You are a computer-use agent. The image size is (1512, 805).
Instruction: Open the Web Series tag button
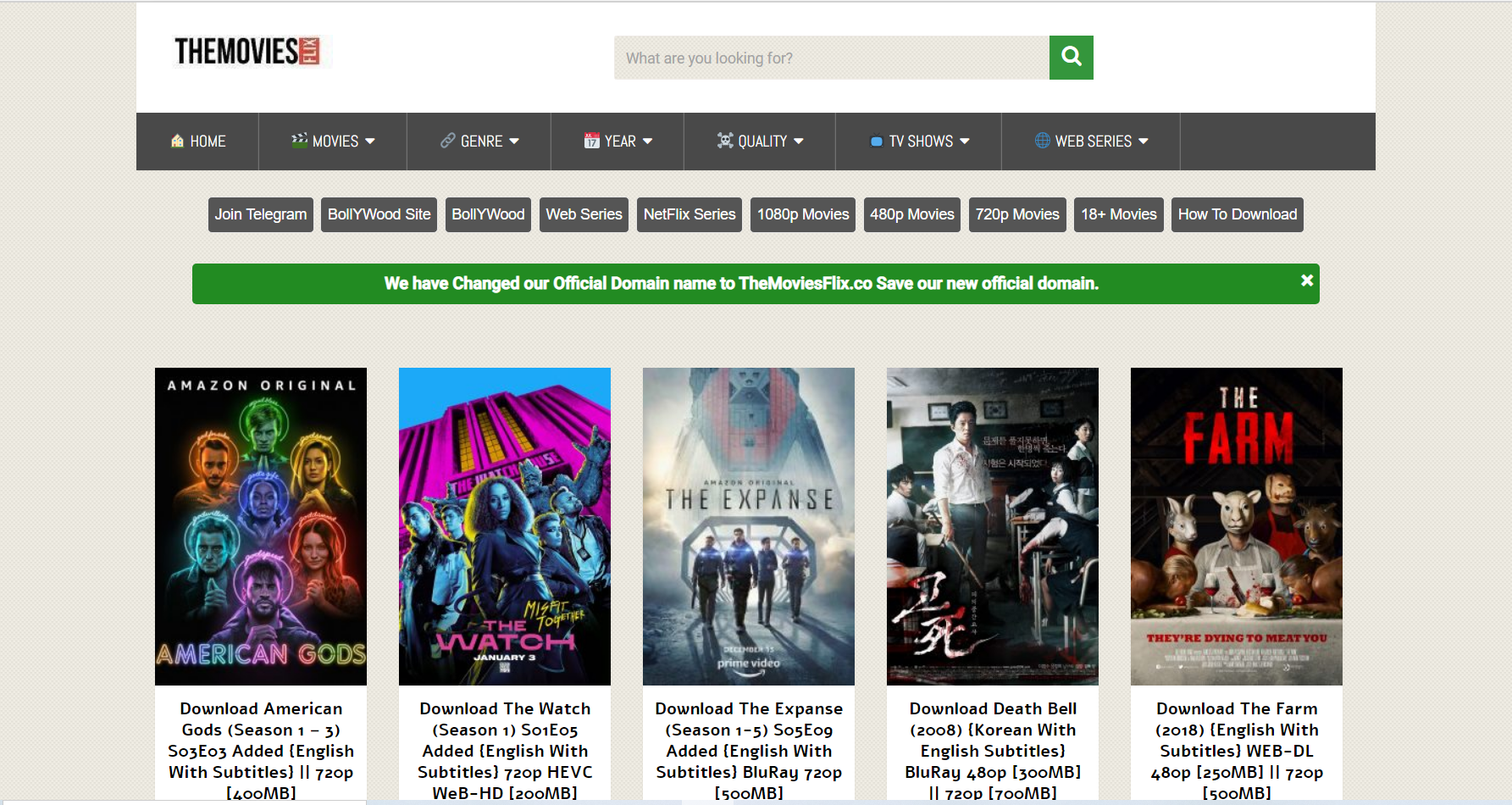(584, 214)
